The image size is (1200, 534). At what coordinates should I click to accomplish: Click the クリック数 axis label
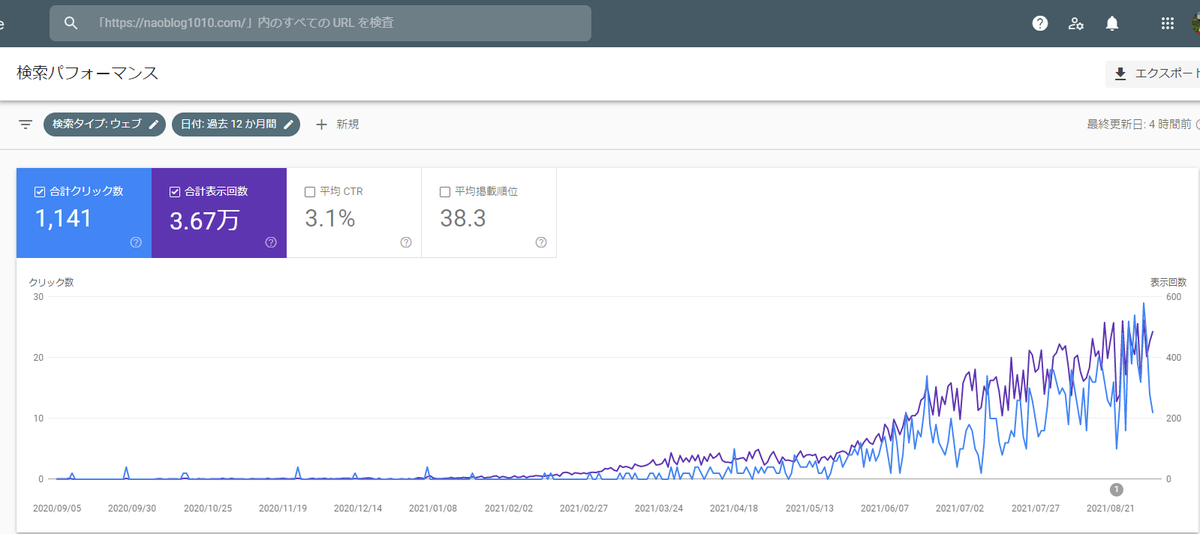point(51,282)
